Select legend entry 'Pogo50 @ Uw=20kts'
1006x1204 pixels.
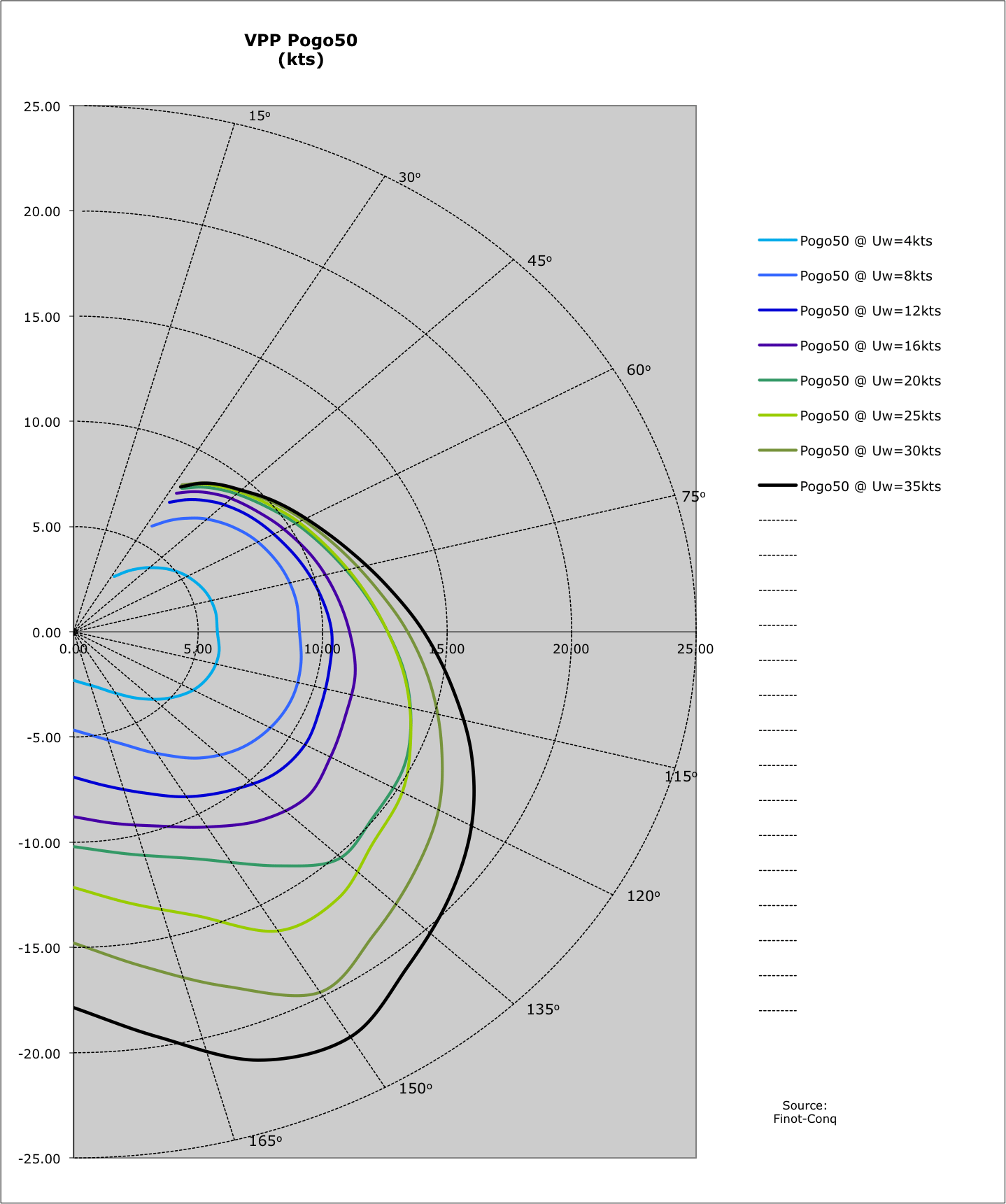point(850,381)
